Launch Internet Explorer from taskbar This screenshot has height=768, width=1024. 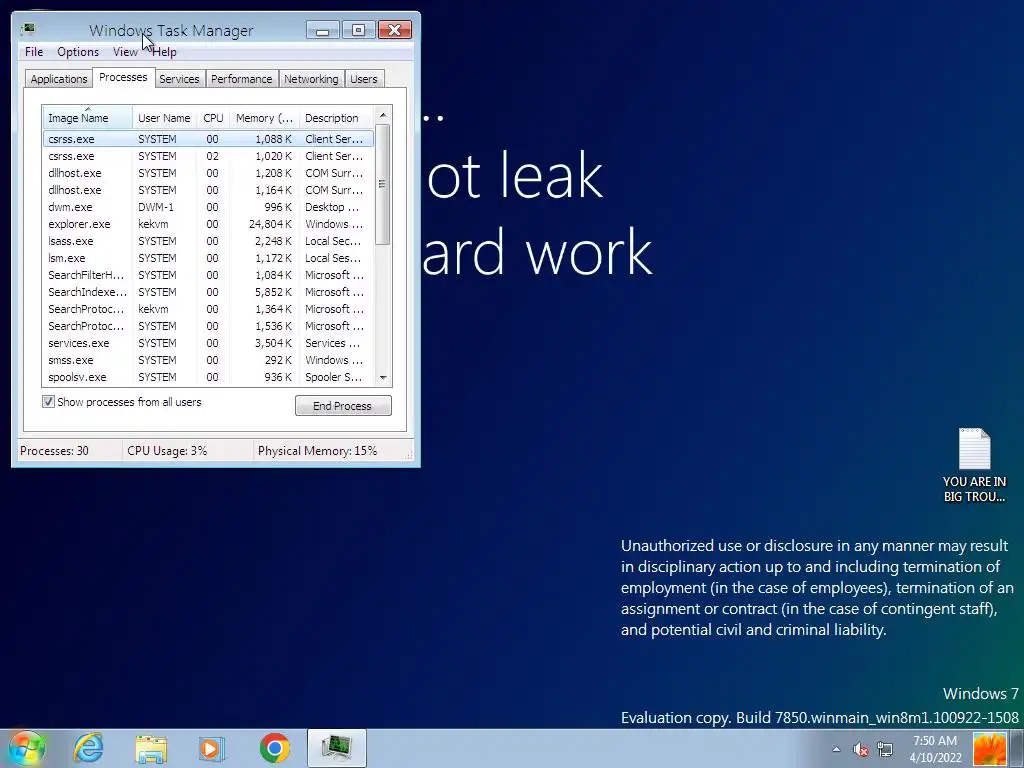[x=88, y=748]
